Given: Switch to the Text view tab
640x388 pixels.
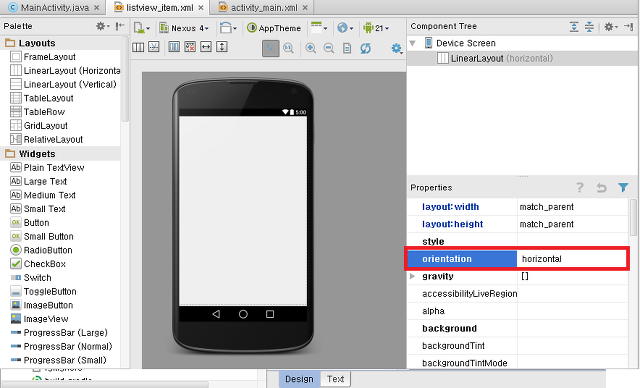Looking at the screenshot, I should click(335, 379).
